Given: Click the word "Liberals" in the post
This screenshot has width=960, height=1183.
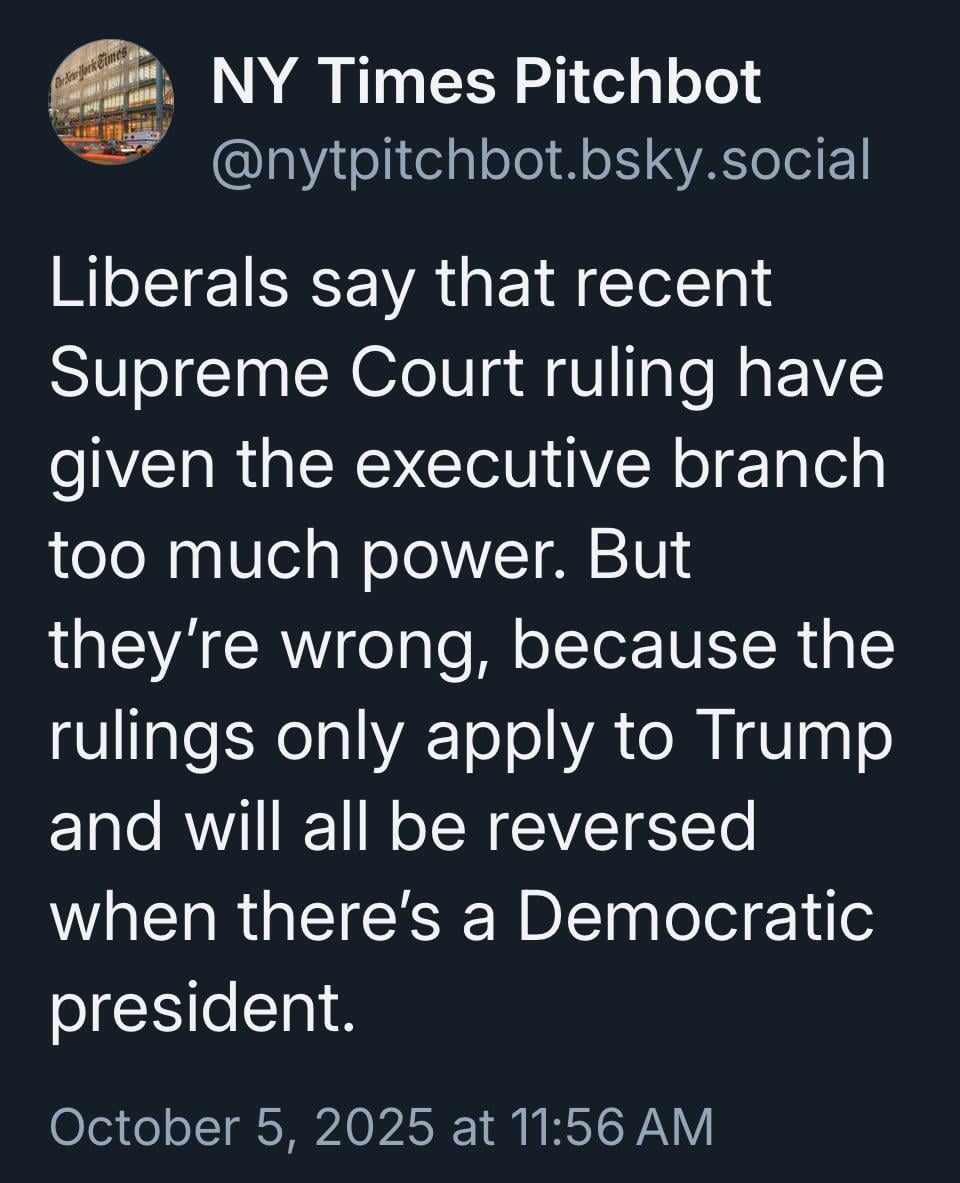Looking at the screenshot, I should click(x=170, y=283).
